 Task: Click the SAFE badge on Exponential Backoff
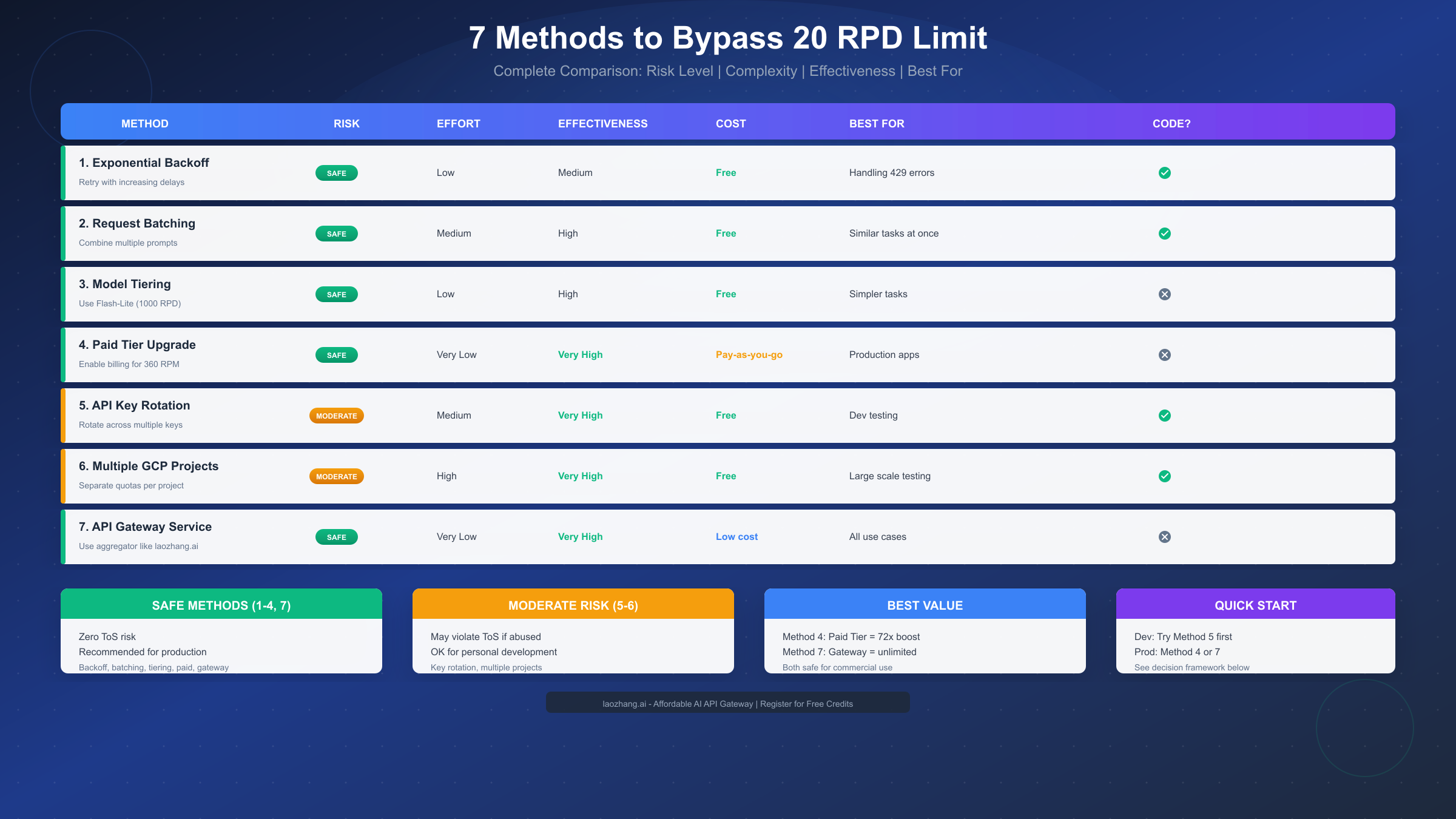coord(336,173)
